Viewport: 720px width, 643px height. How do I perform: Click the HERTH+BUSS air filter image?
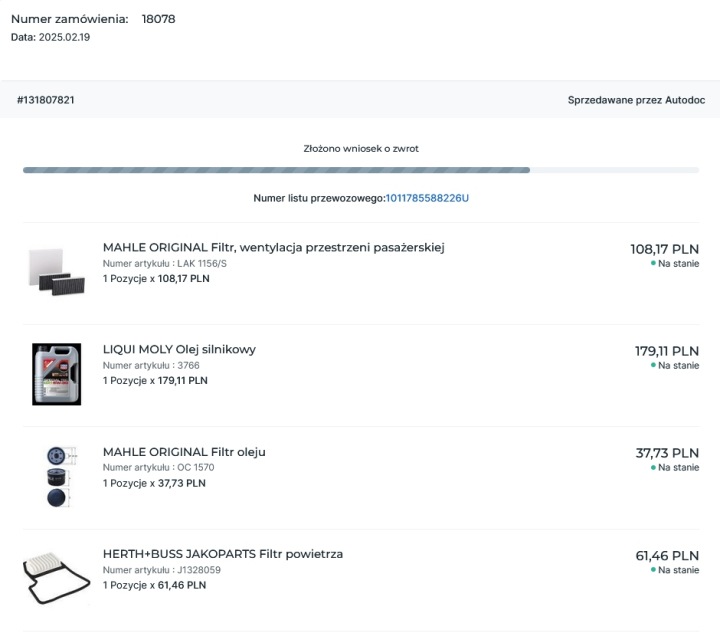click(x=56, y=578)
